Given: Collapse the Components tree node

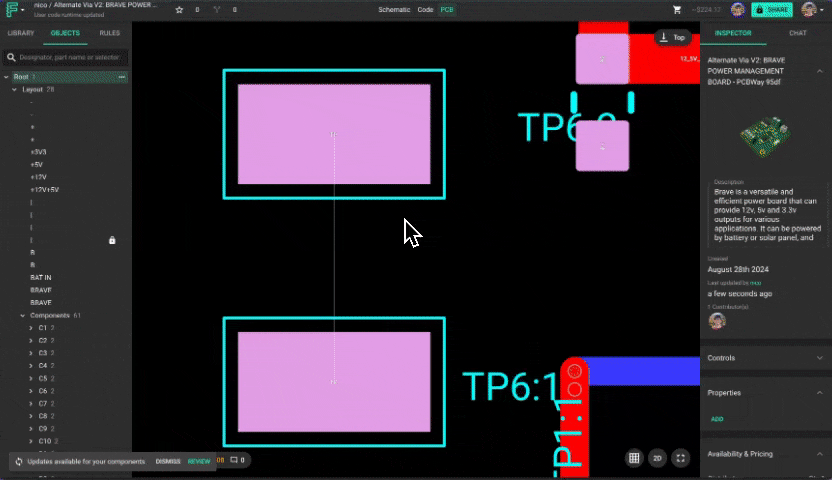Looking at the screenshot, I should [22, 316].
